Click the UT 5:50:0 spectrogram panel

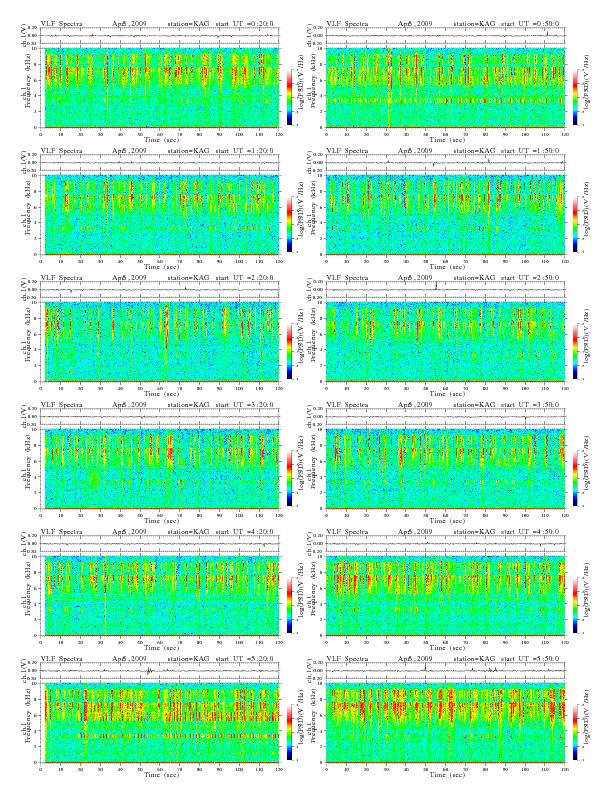click(446, 723)
